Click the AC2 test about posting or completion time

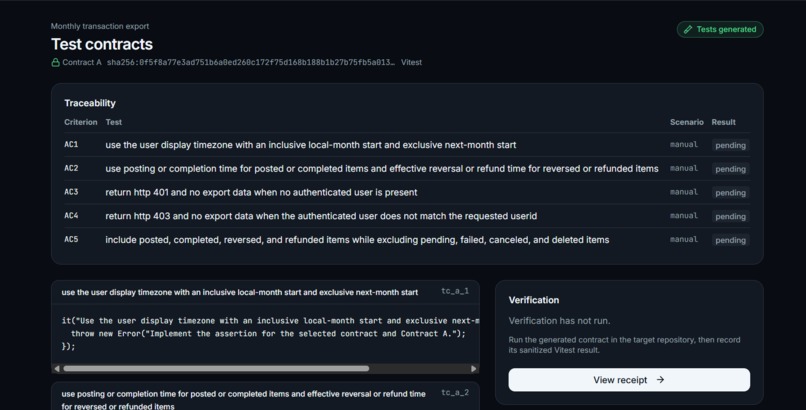(x=382, y=169)
